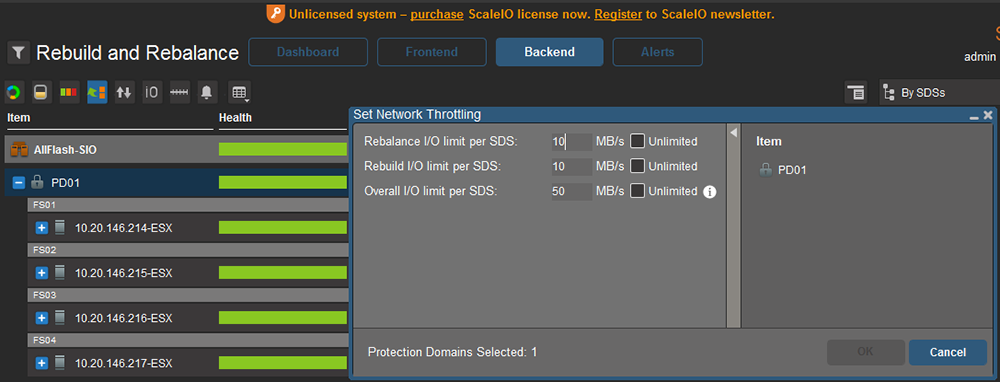Viewport: 1000px width, 382px height.
Task: Select the FS01 fault set row
Action: click(188, 205)
